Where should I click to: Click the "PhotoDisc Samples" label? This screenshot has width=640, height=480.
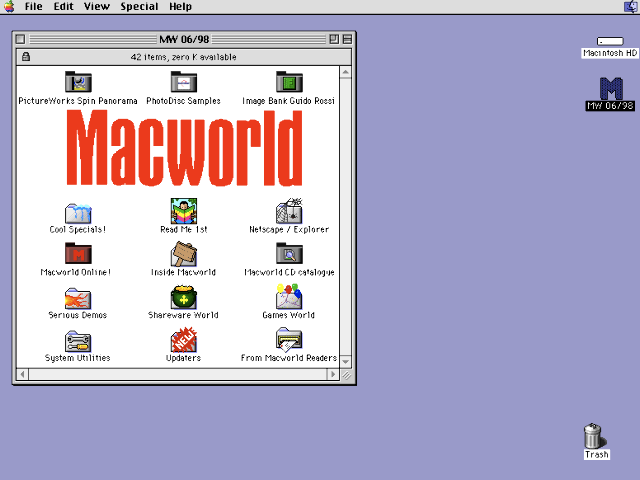click(184, 101)
